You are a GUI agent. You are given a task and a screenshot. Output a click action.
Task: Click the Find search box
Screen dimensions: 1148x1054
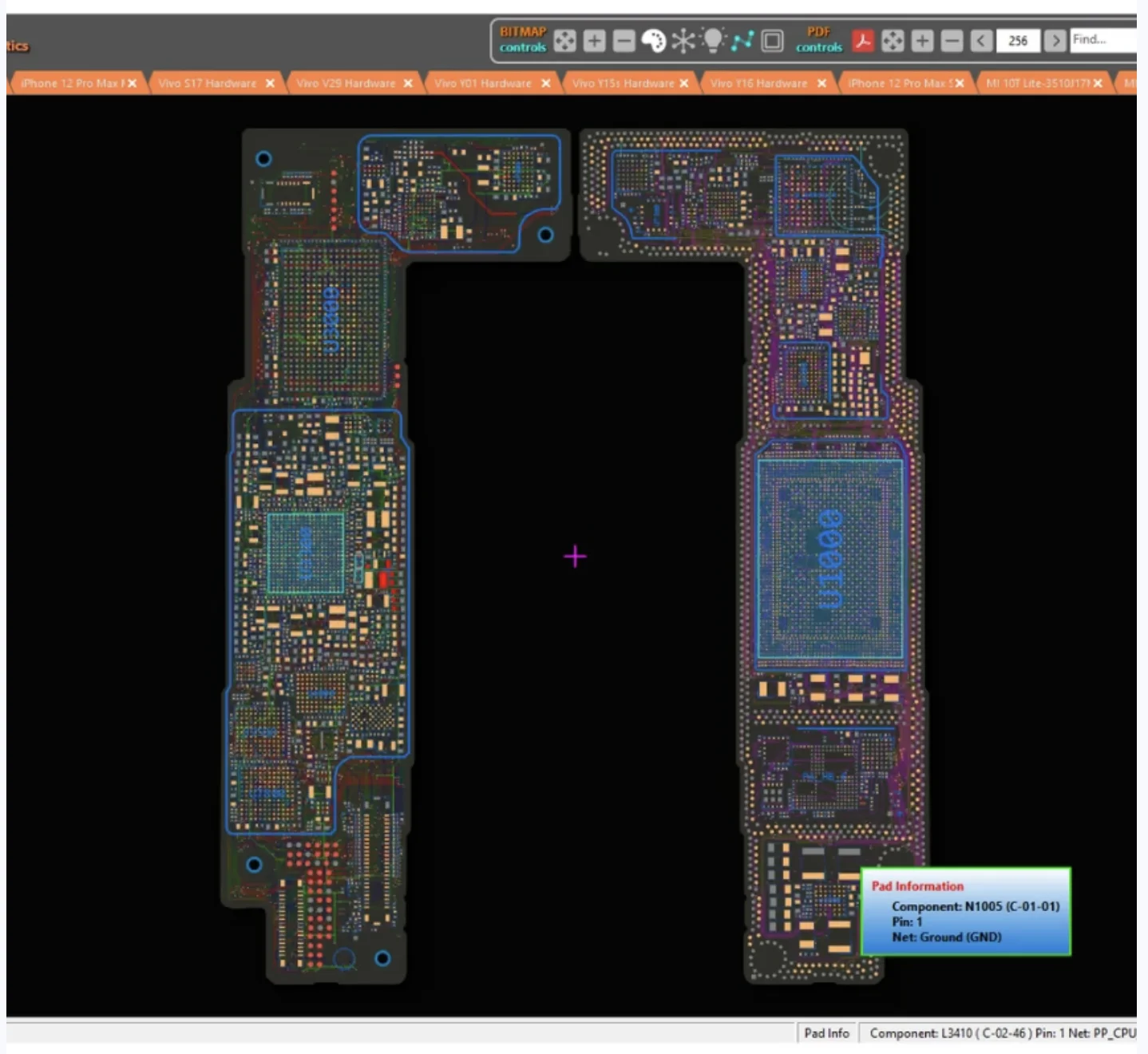pyautogui.click(x=1103, y=40)
